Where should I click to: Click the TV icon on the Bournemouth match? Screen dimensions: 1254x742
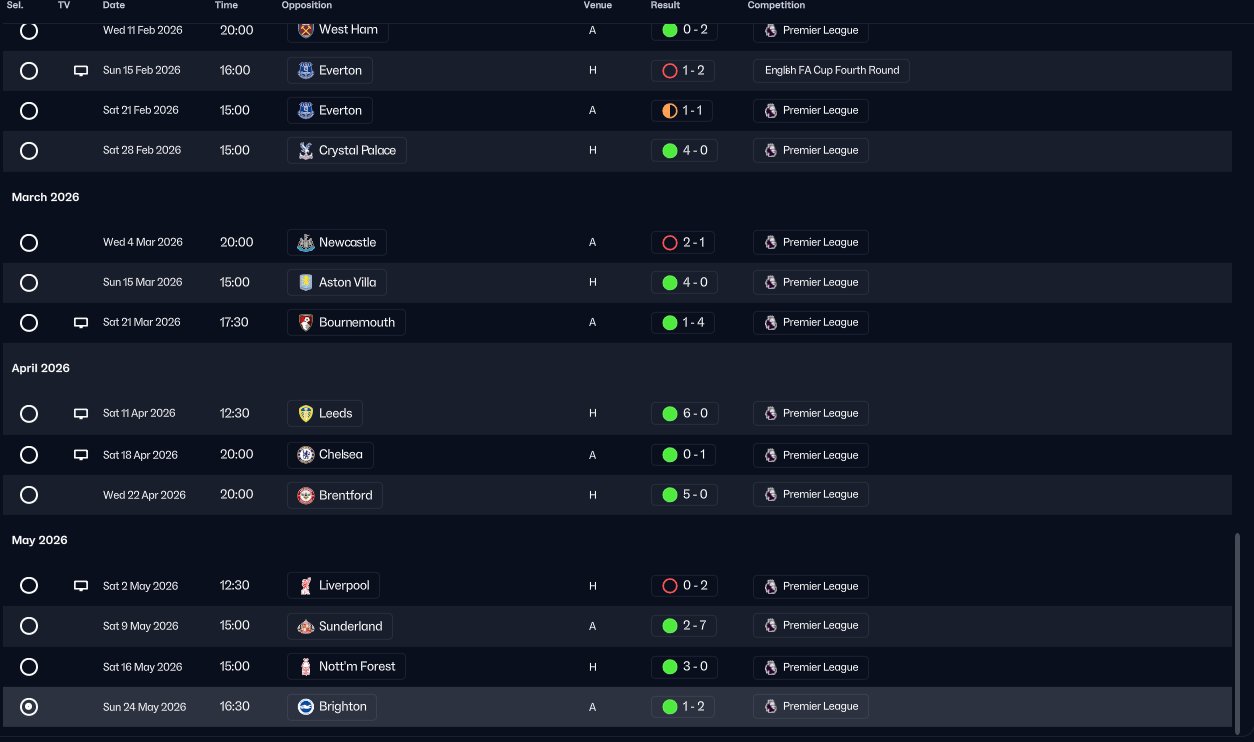[81, 323]
